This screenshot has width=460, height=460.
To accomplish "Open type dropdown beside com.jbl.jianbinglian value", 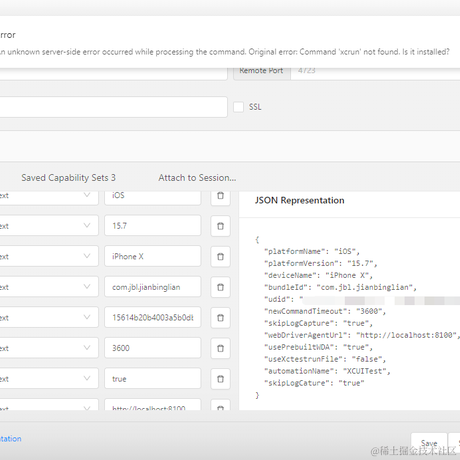I will [49, 287].
